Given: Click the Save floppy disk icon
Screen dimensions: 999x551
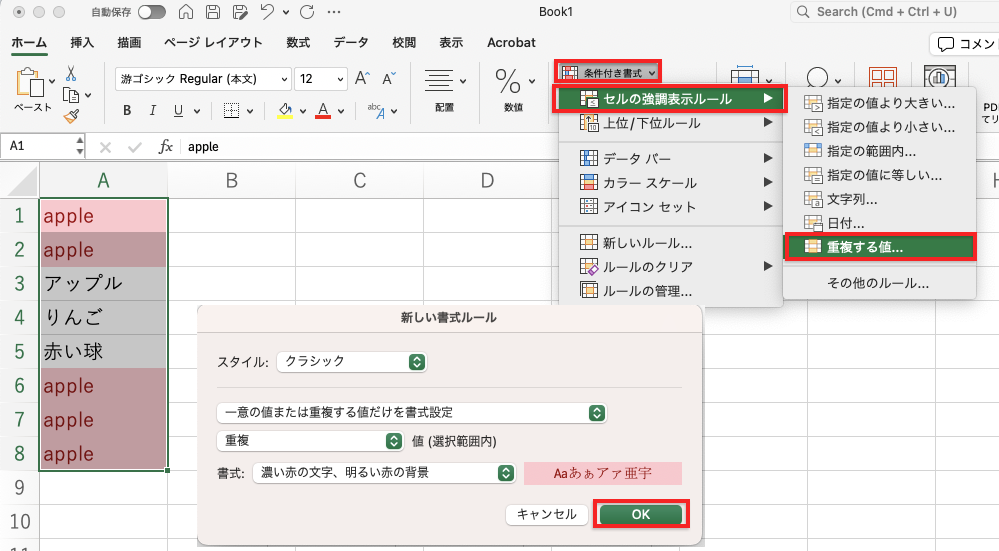Looking at the screenshot, I should coord(213,12).
